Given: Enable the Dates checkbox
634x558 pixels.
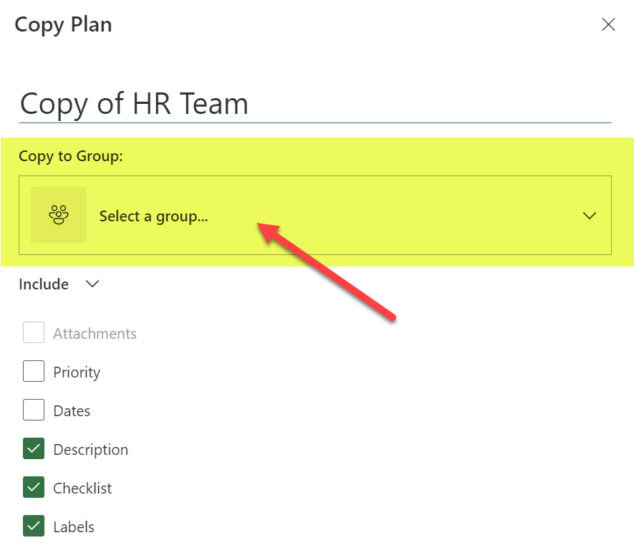Looking at the screenshot, I should click(x=34, y=410).
